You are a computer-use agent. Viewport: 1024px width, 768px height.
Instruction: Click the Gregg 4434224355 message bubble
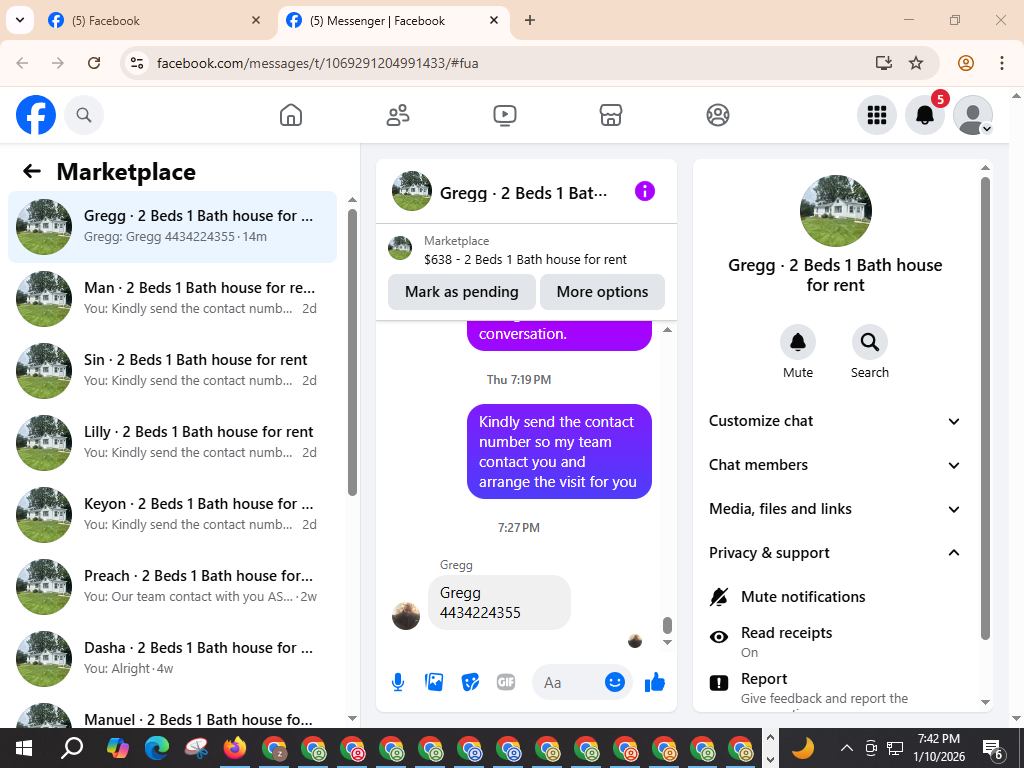pyautogui.click(x=499, y=602)
